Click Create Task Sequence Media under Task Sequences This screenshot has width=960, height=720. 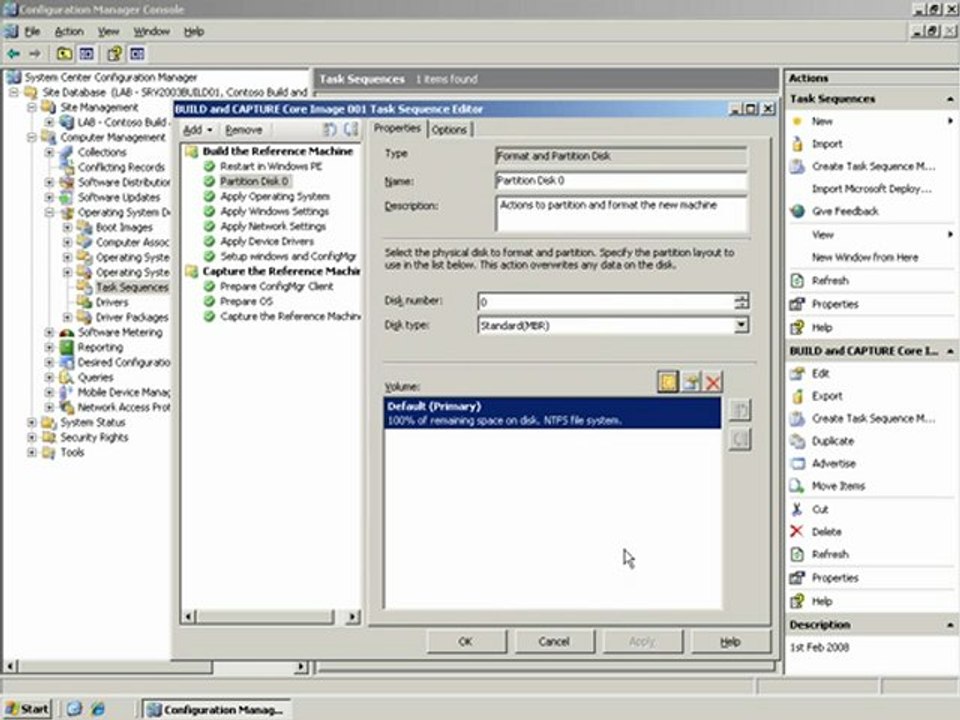873,167
